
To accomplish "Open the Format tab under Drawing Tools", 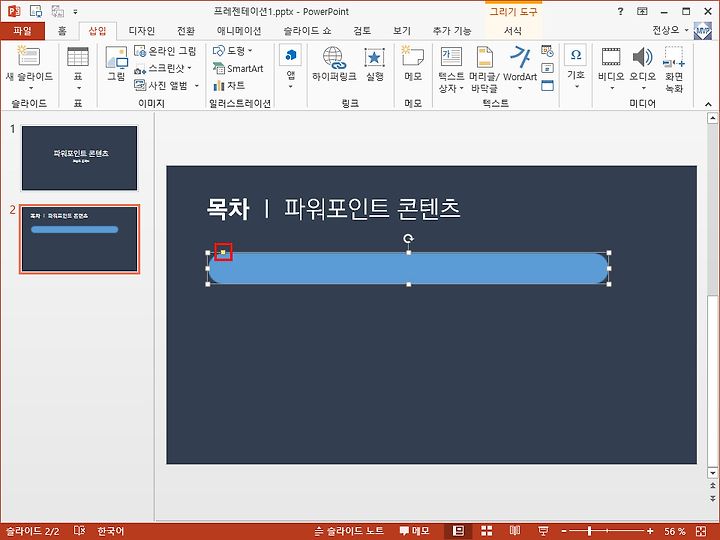I will click(512, 31).
